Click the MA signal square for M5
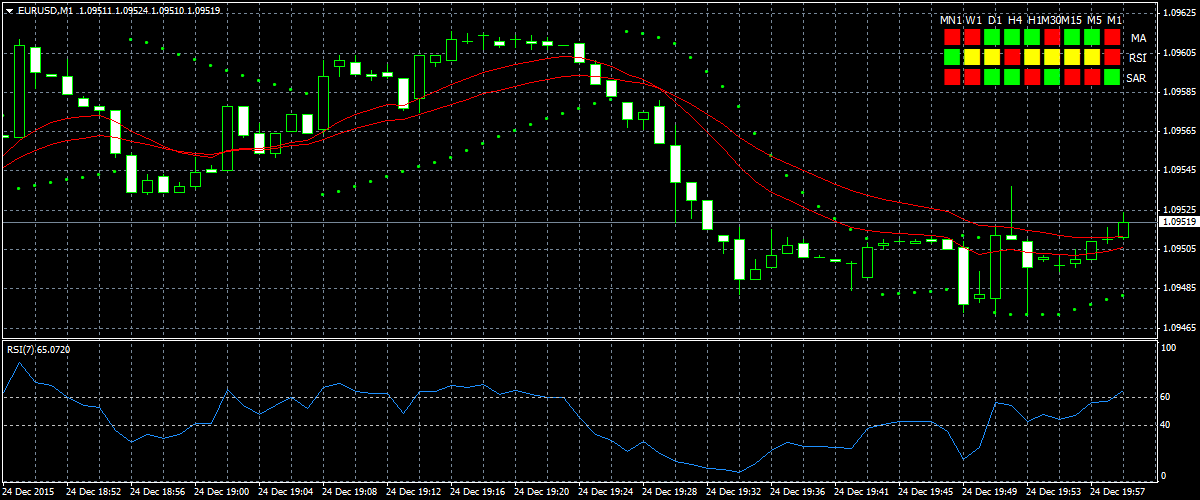 click(x=1092, y=37)
